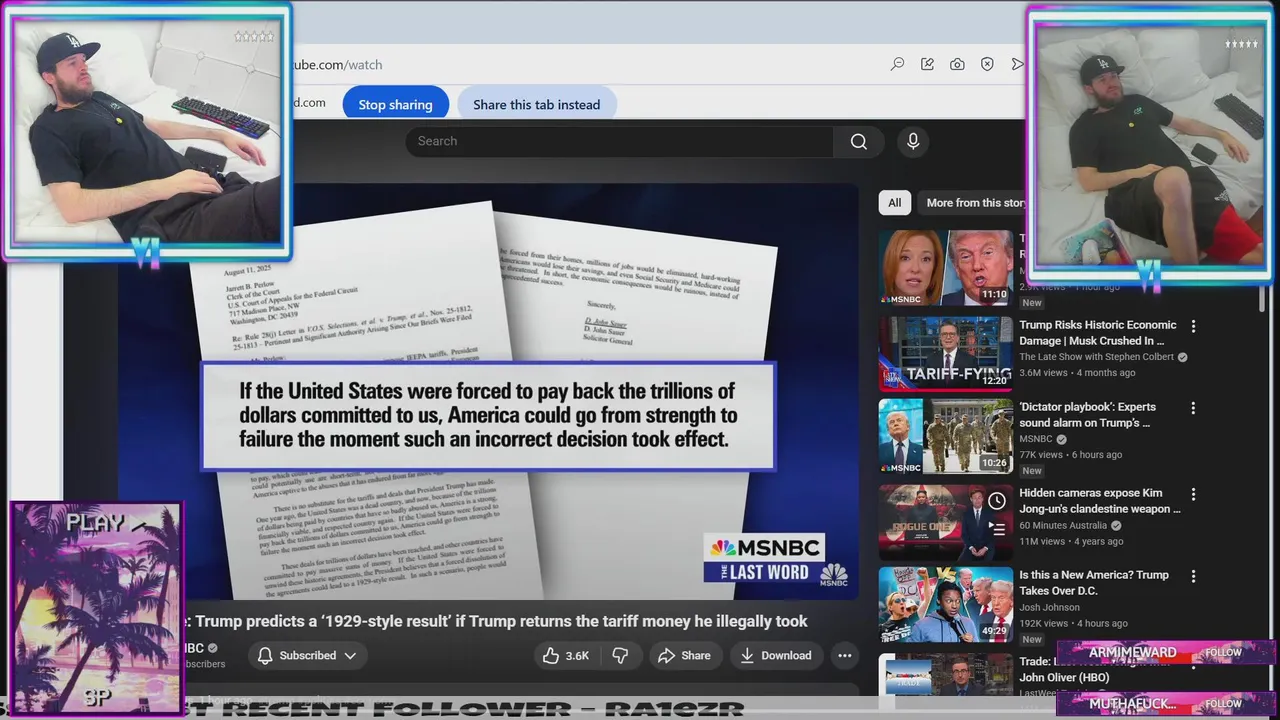The image size is (1280, 720).
Task: Click the camera snapshot icon in browser toolbar
Action: click(x=957, y=64)
